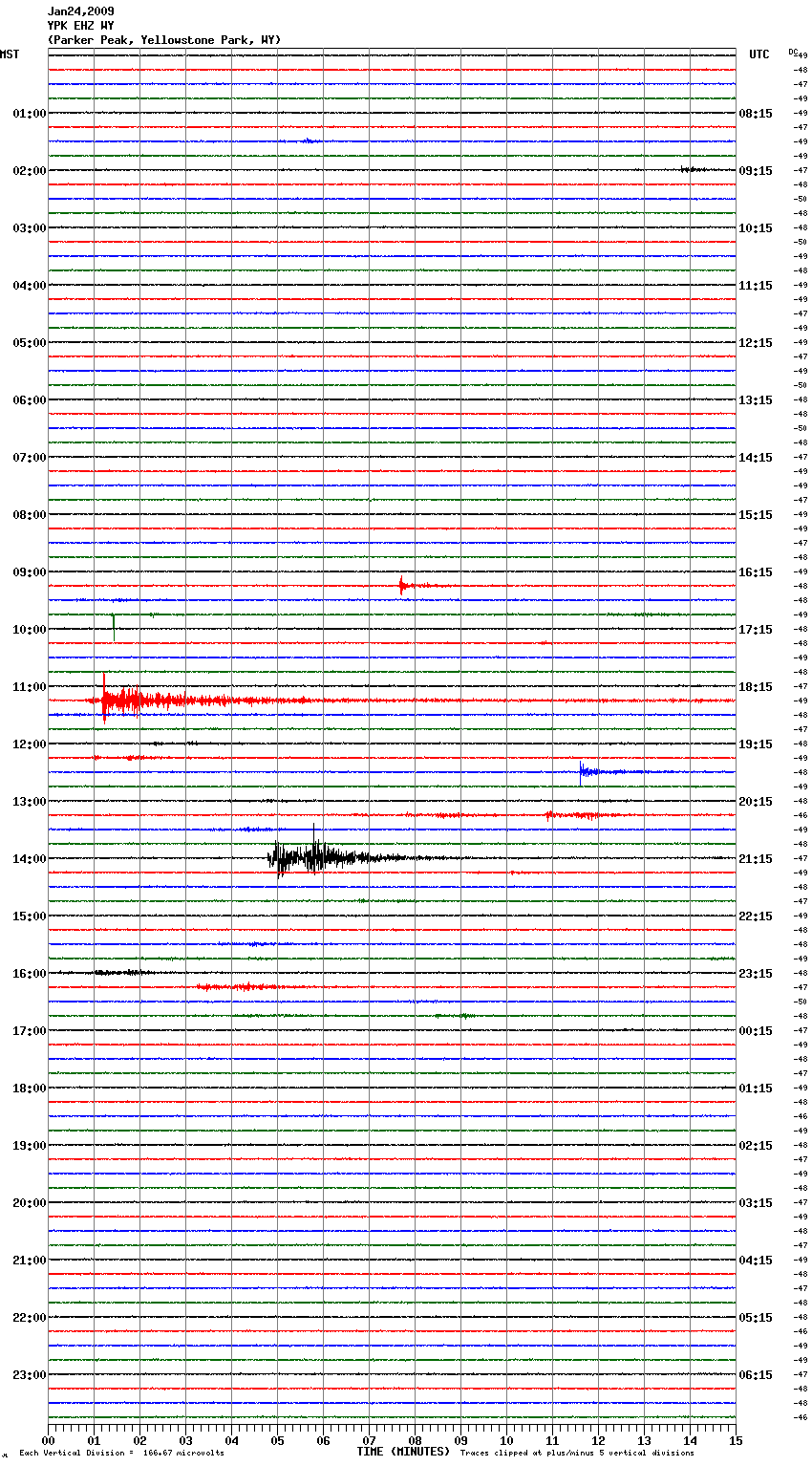The width and height of the screenshot is (812, 1466).
Task: Click the DC offset column header
Action: pyautogui.click(x=793, y=52)
